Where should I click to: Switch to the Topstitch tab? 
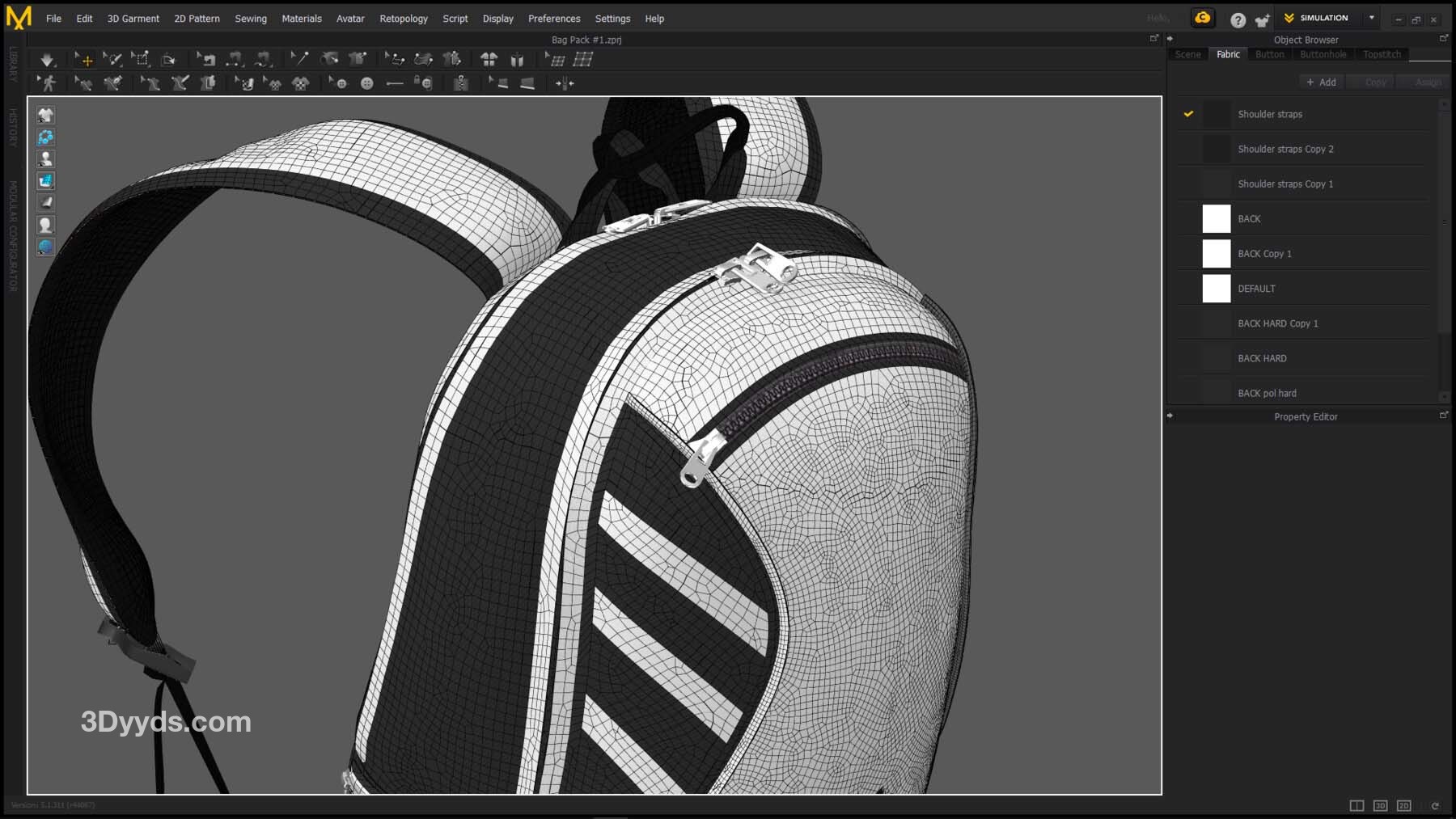[1382, 54]
